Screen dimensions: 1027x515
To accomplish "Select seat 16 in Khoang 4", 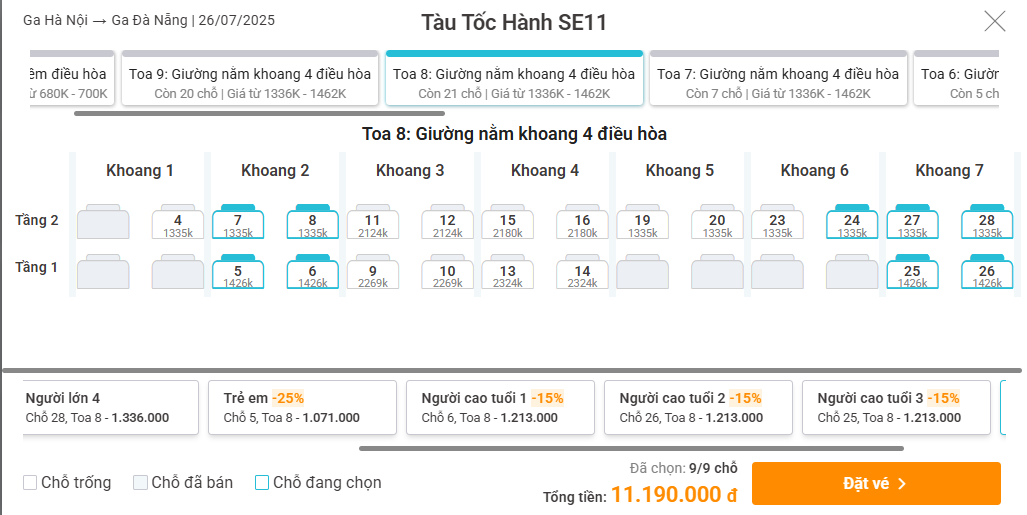I will pos(582,222).
